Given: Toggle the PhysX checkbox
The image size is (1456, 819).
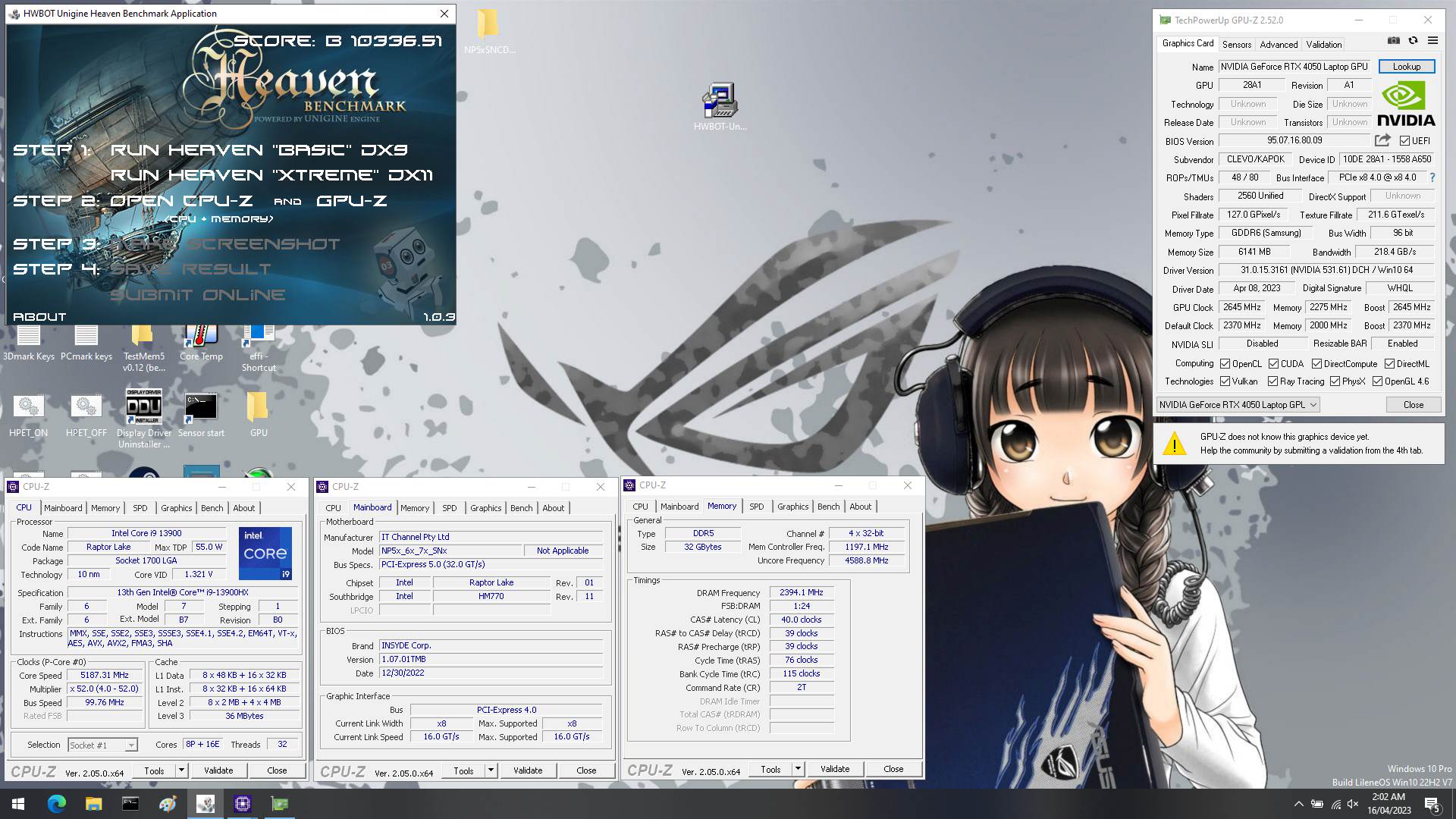Looking at the screenshot, I should pyautogui.click(x=1335, y=381).
